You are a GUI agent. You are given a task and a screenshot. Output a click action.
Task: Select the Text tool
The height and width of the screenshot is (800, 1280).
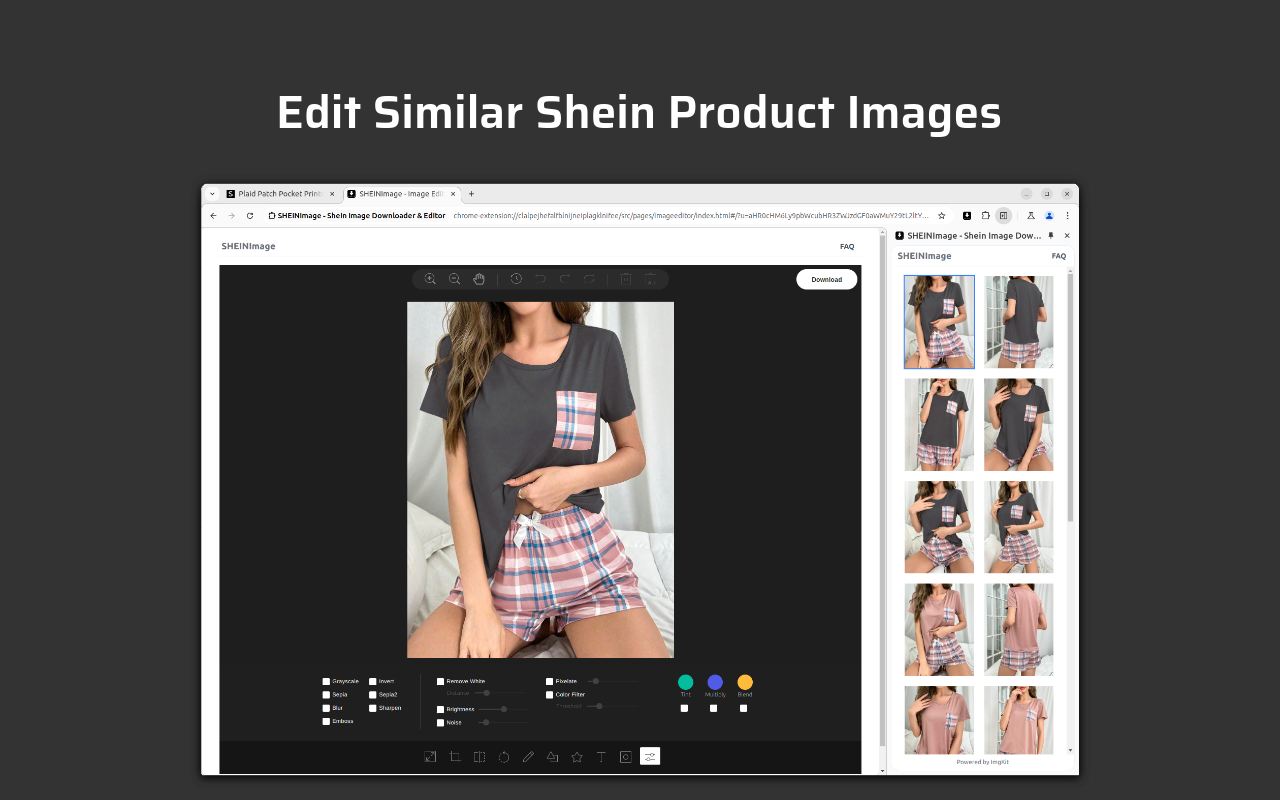pos(601,757)
